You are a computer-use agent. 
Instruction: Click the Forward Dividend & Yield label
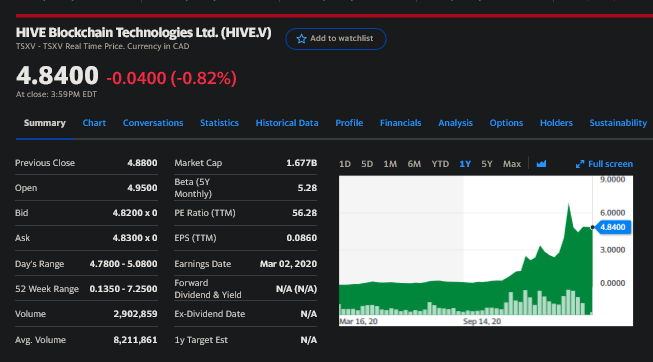point(208,289)
